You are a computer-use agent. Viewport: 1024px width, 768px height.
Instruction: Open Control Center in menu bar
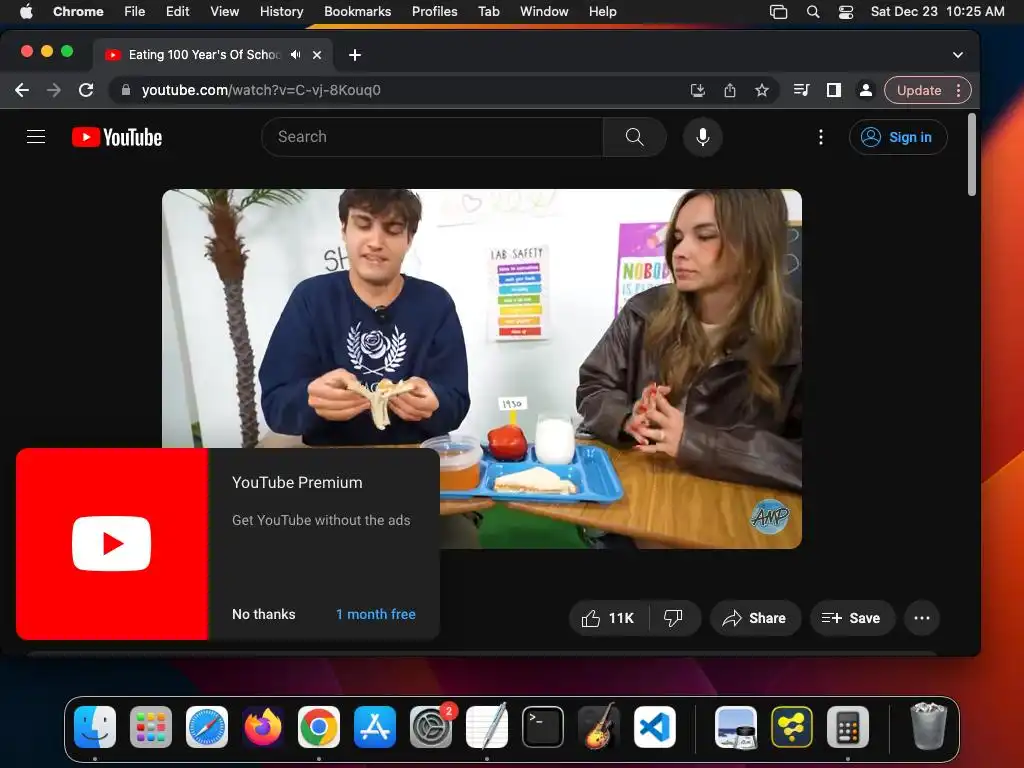pyautogui.click(x=846, y=11)
